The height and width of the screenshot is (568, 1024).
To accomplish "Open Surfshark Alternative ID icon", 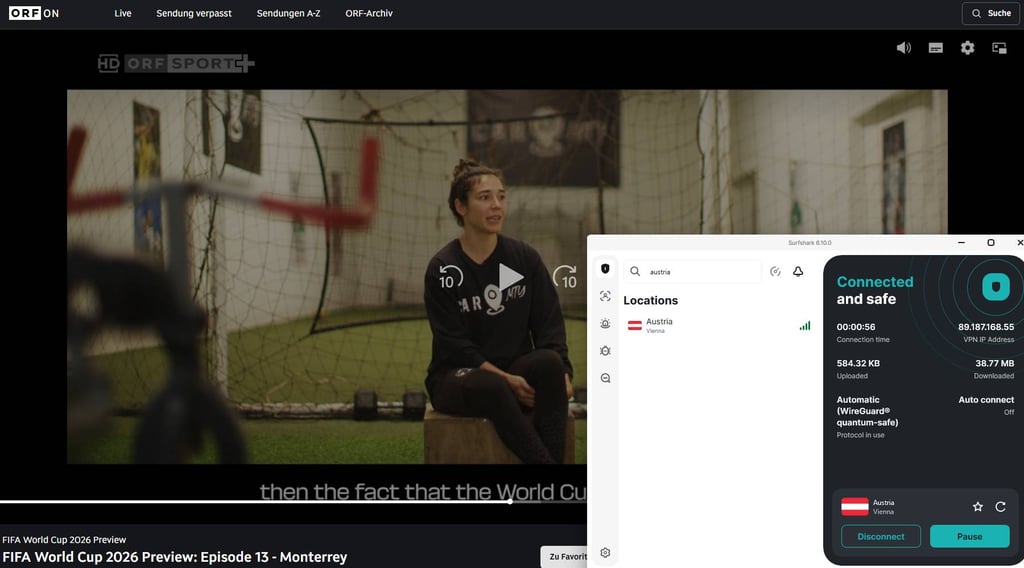I will (605, 296).
